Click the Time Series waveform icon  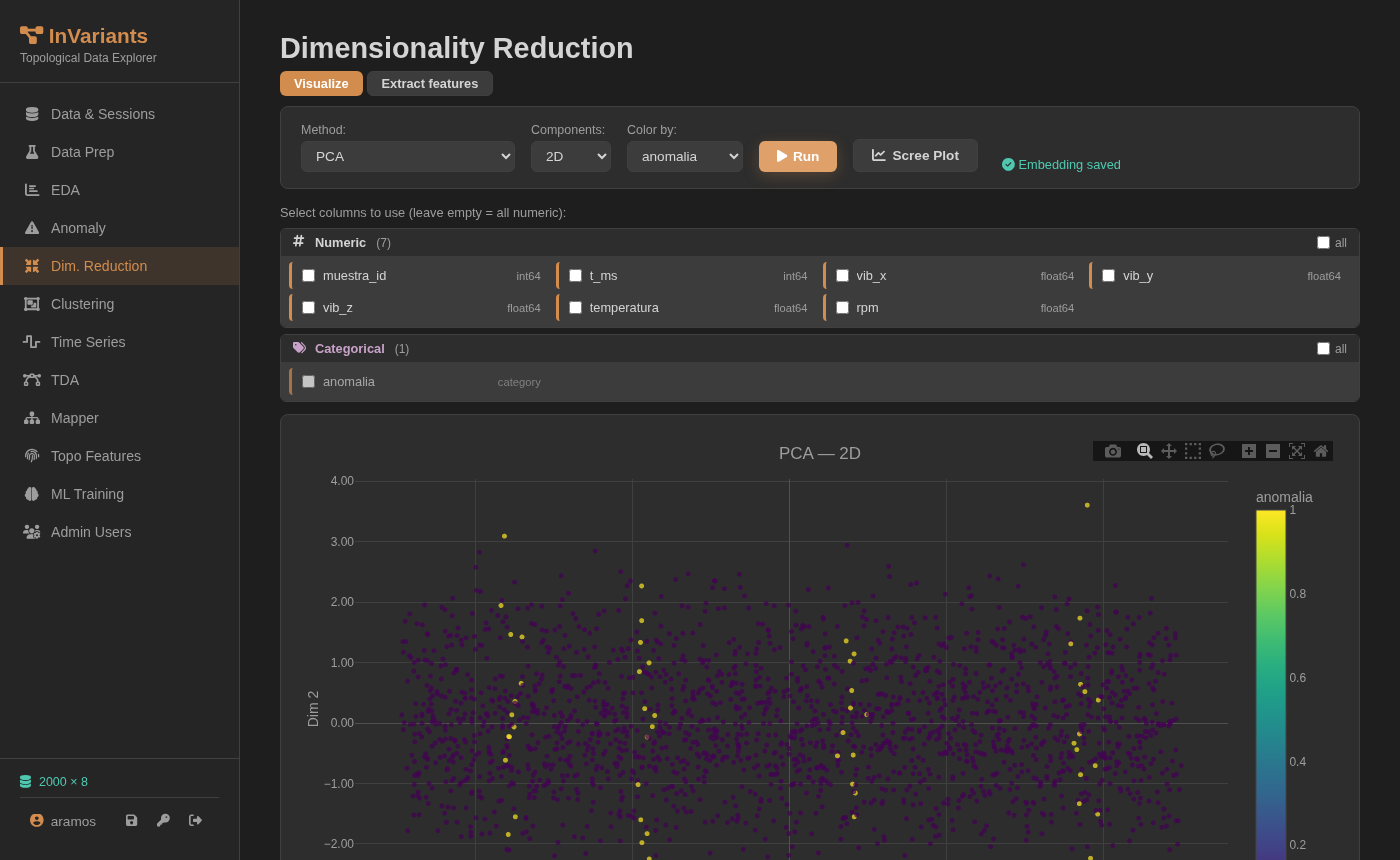point(32,342)
